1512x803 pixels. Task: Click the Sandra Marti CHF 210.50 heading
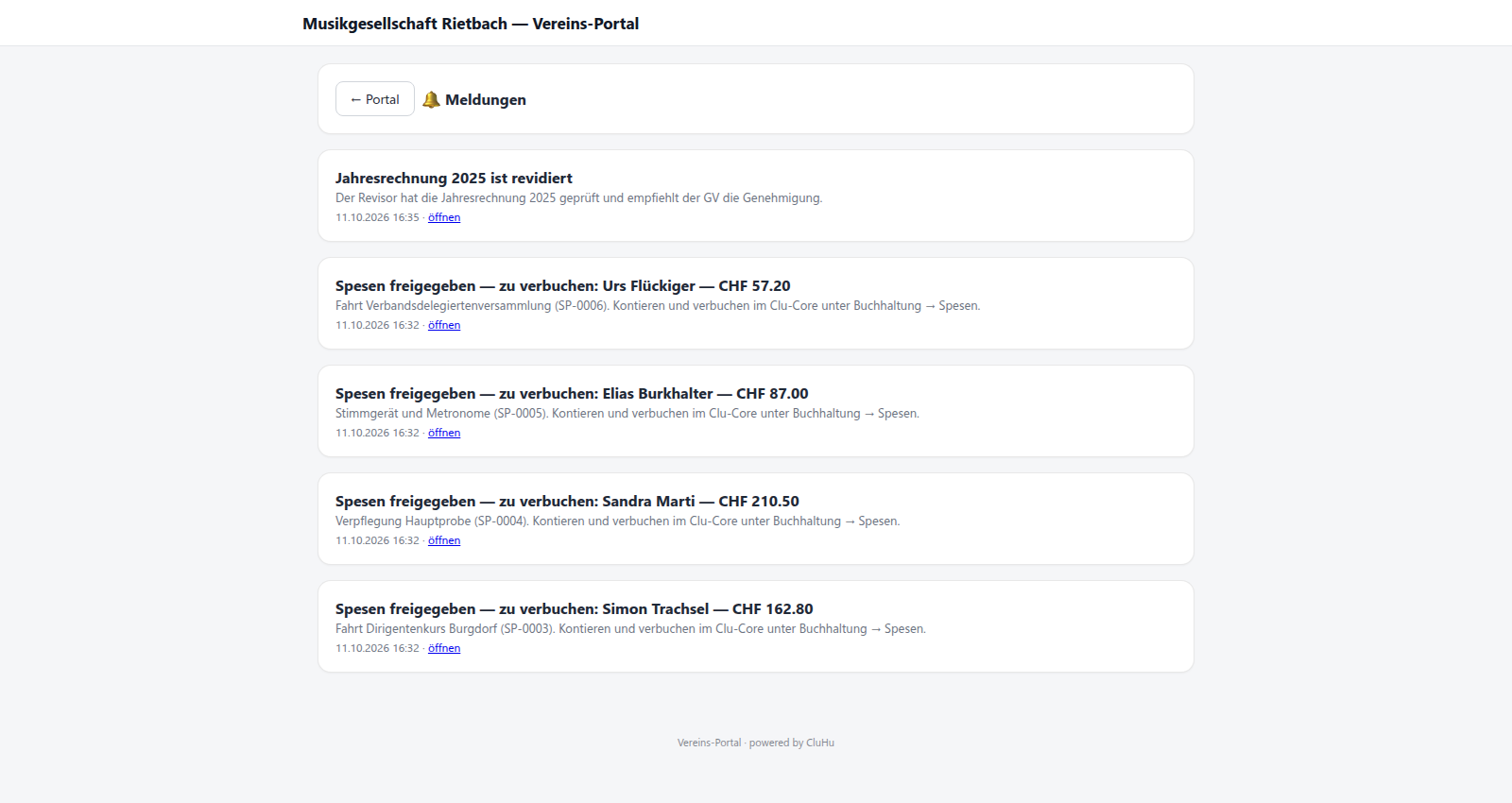pyautogui.click(x=567, y=501)
